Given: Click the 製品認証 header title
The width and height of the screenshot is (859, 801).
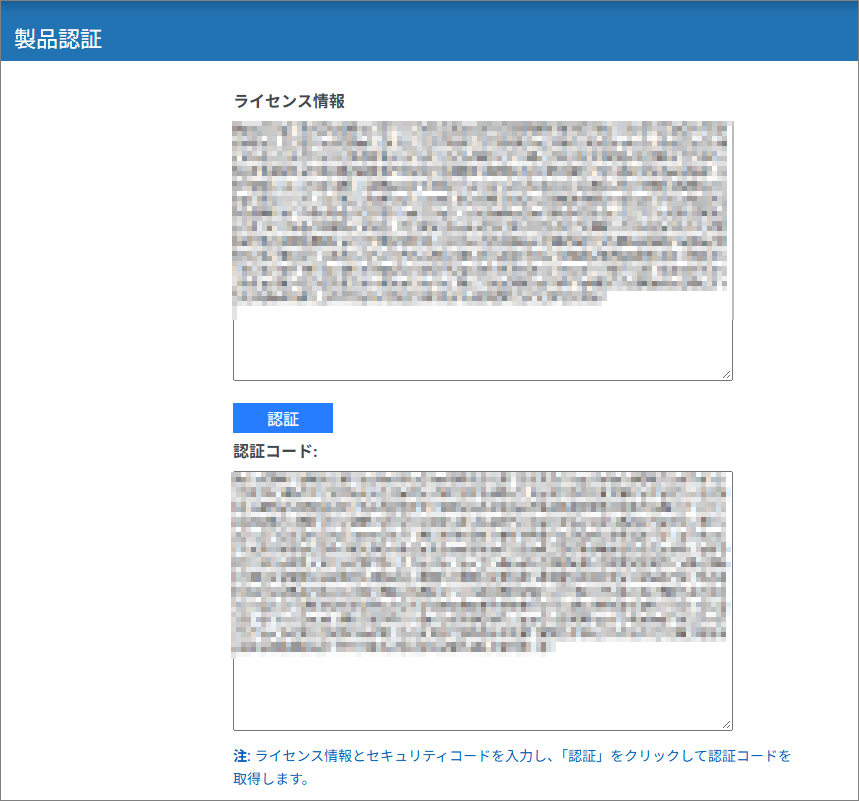Looking at the screenshot, I should (58, 39).
